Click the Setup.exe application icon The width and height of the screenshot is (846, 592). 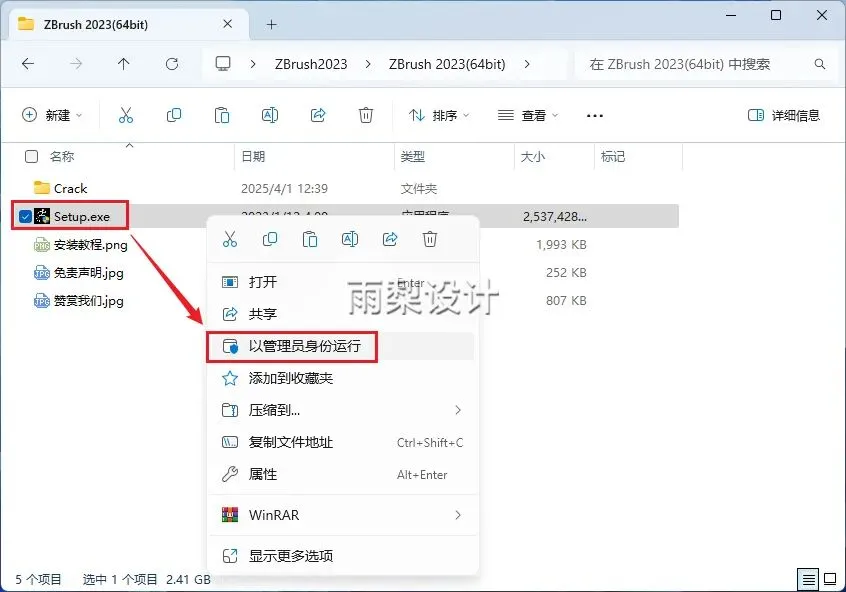coord(42,216)
